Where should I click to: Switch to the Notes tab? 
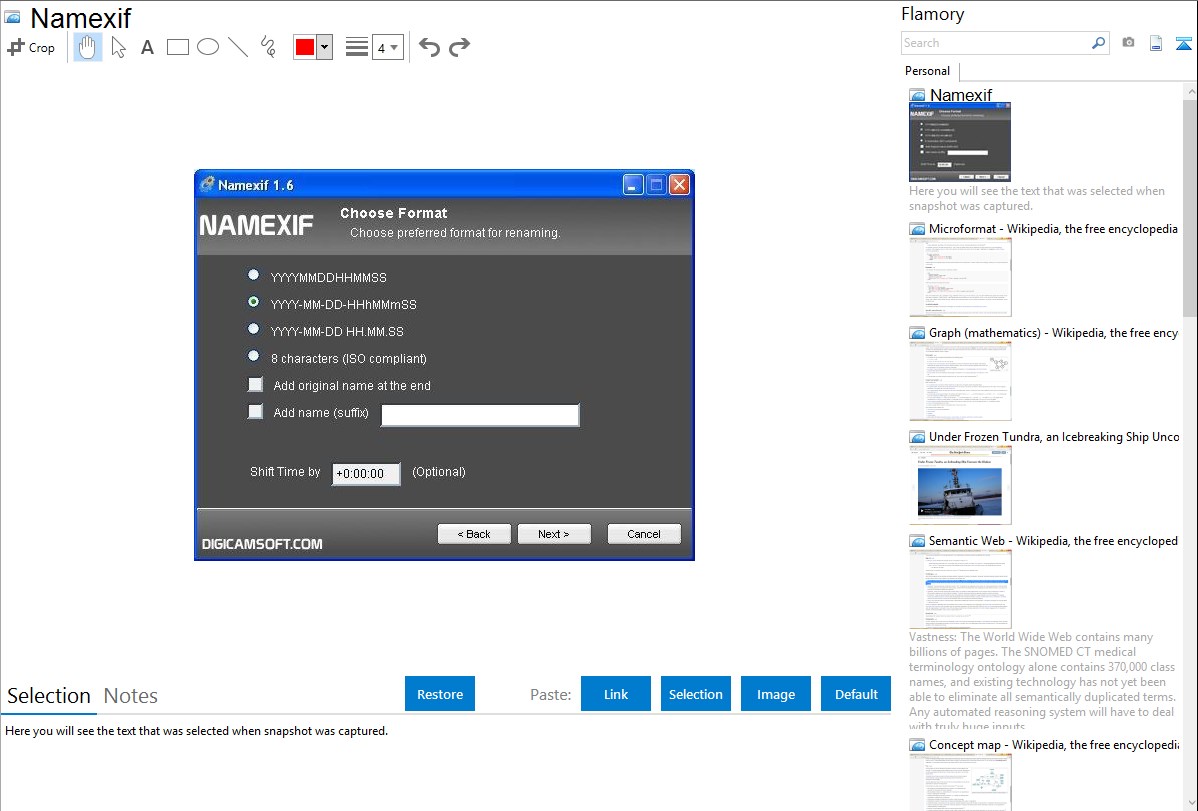(131, 696)
